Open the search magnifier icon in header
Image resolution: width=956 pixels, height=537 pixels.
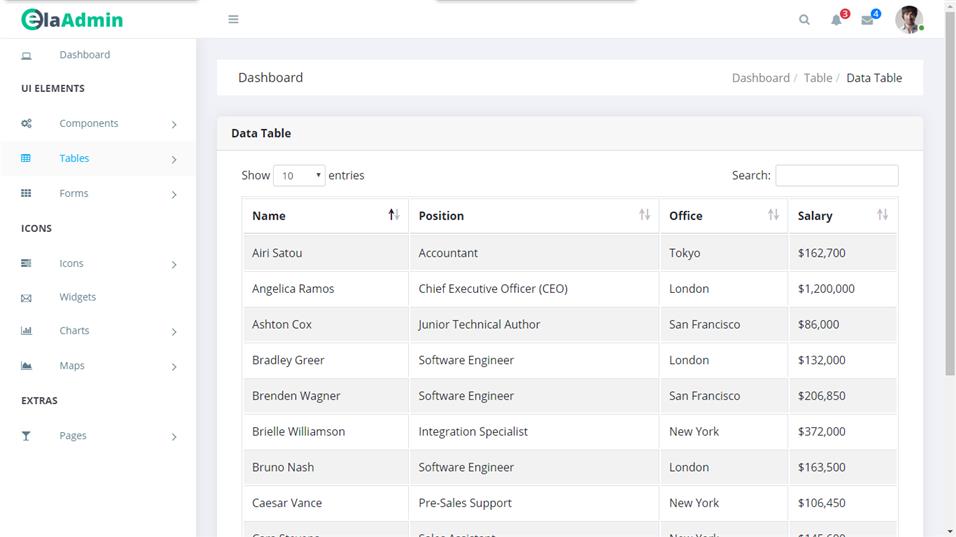tap(804, 20)
